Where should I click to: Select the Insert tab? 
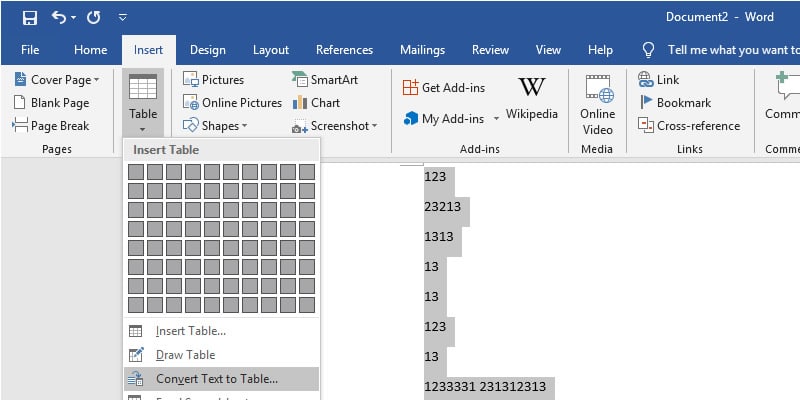point(148,50)
